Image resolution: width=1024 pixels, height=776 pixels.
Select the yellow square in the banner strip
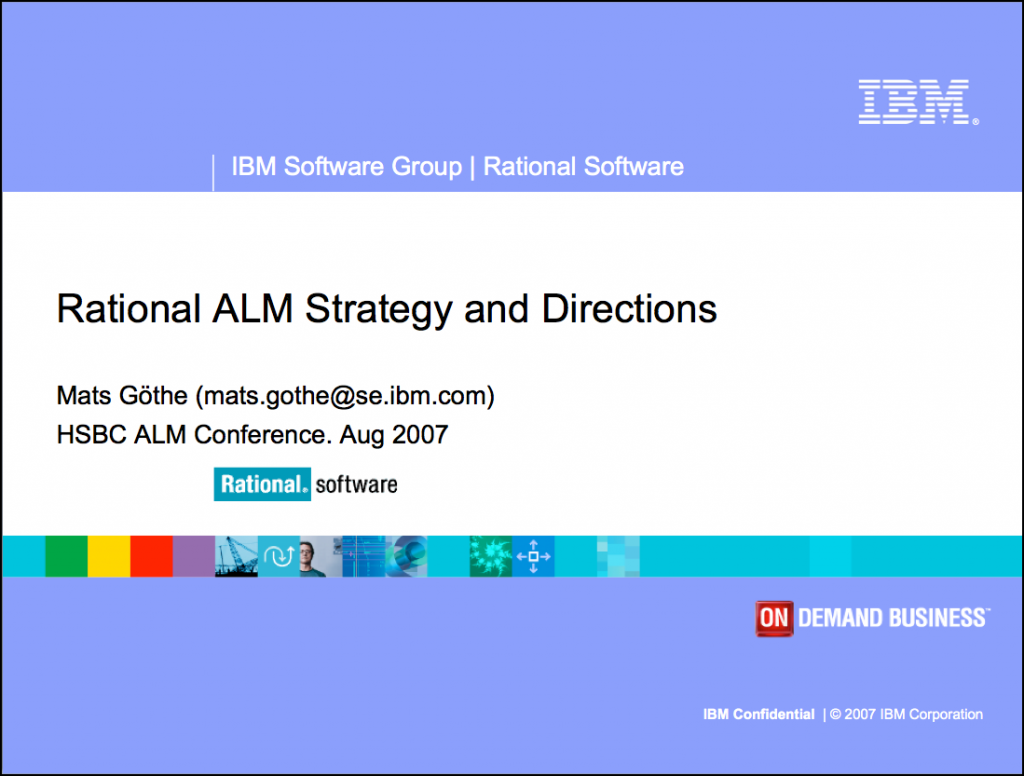pos(108,556)
